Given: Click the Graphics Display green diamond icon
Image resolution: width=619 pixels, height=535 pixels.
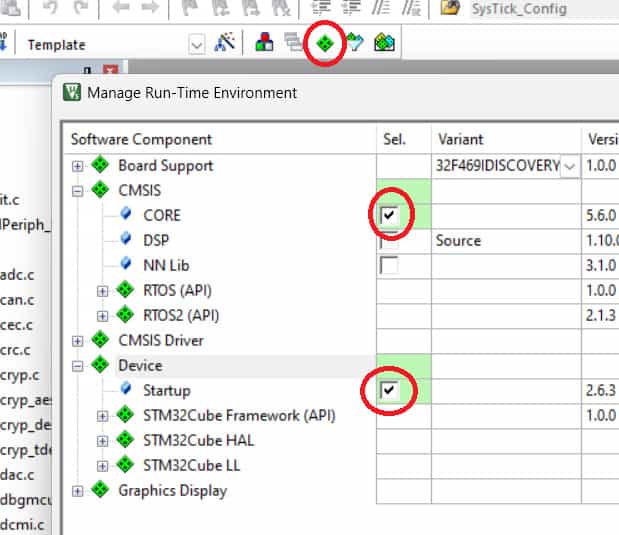Looking at the screenshot, I should (100, 490).
